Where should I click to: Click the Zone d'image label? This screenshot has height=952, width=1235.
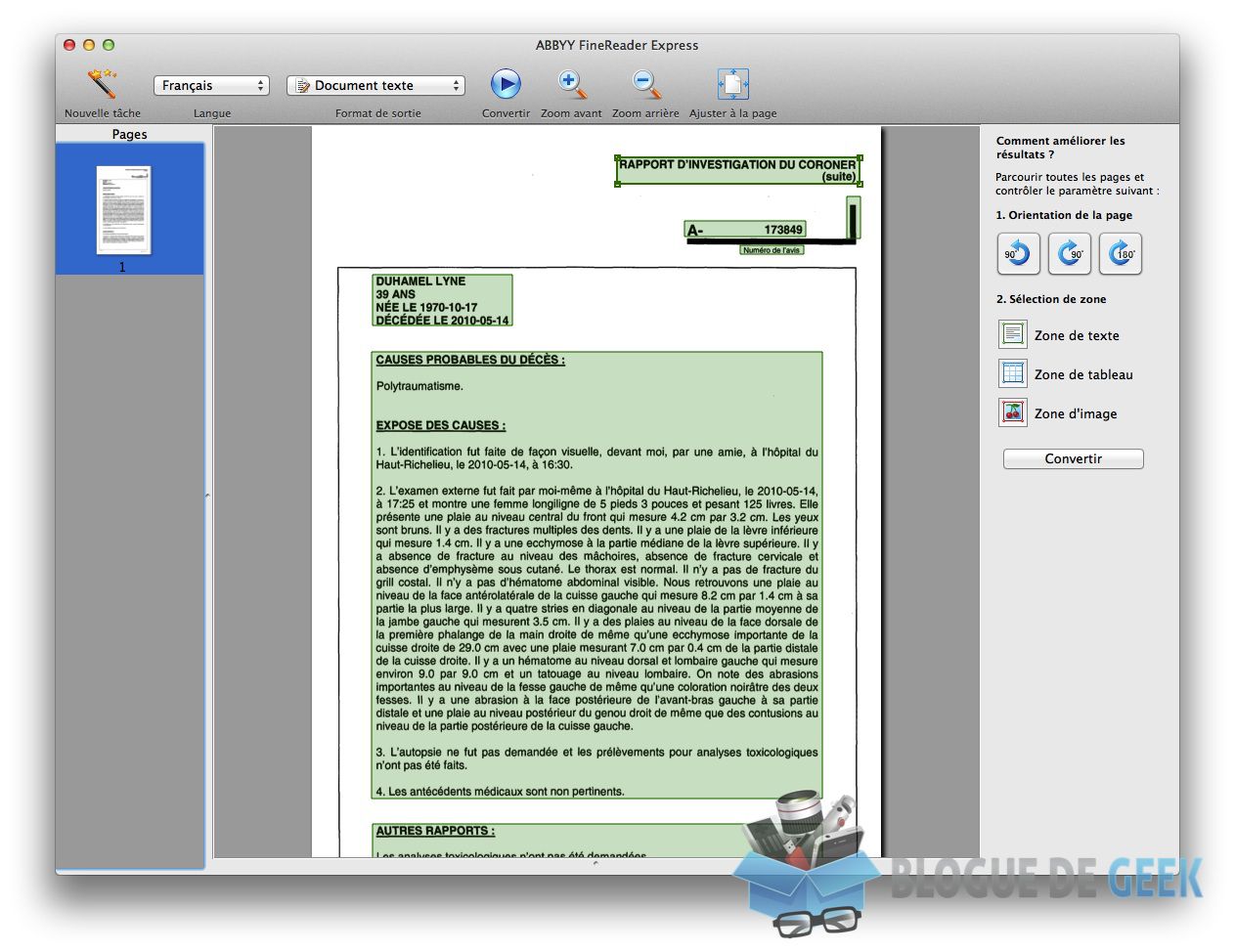(1076, 413)
